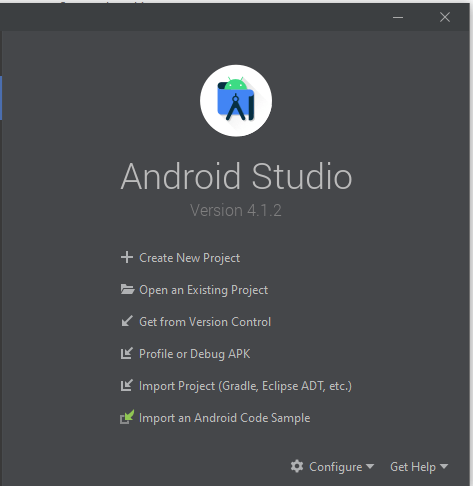The width and height of the screenshot is (473, 486).
Task: Close the Android Studio welcome window
Action: click(445, 17)
